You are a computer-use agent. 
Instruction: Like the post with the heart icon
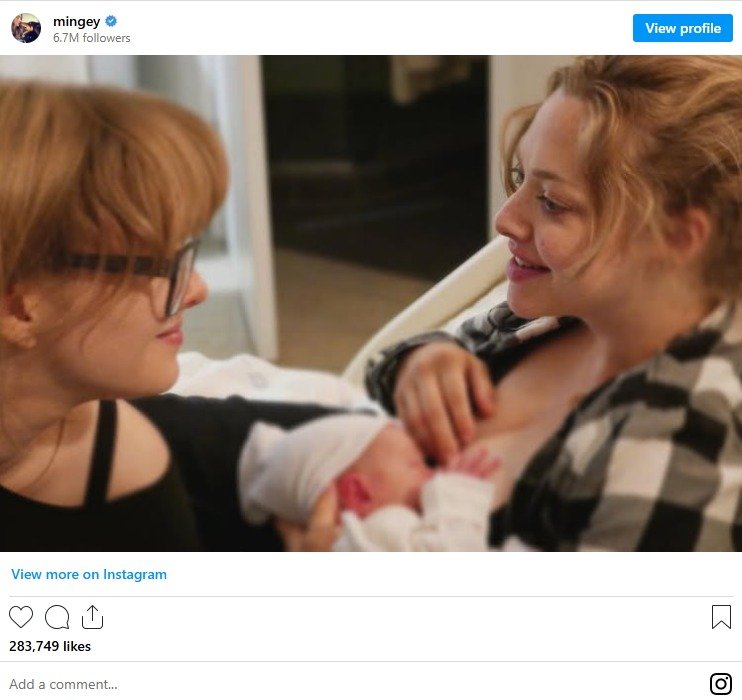21,617
